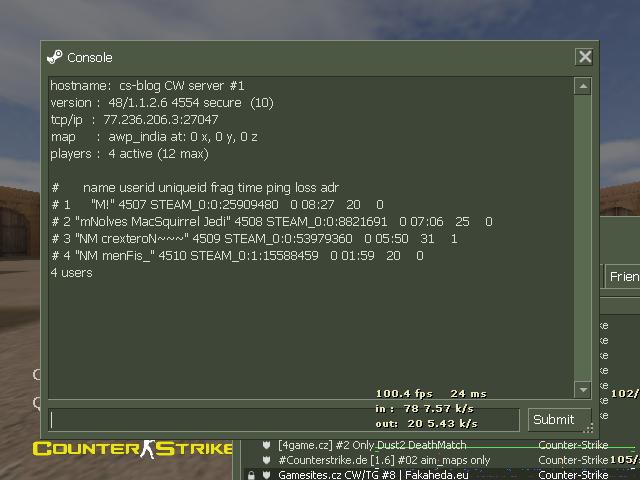
Task: Click the Console title bar text
Action: coord(90,58)
